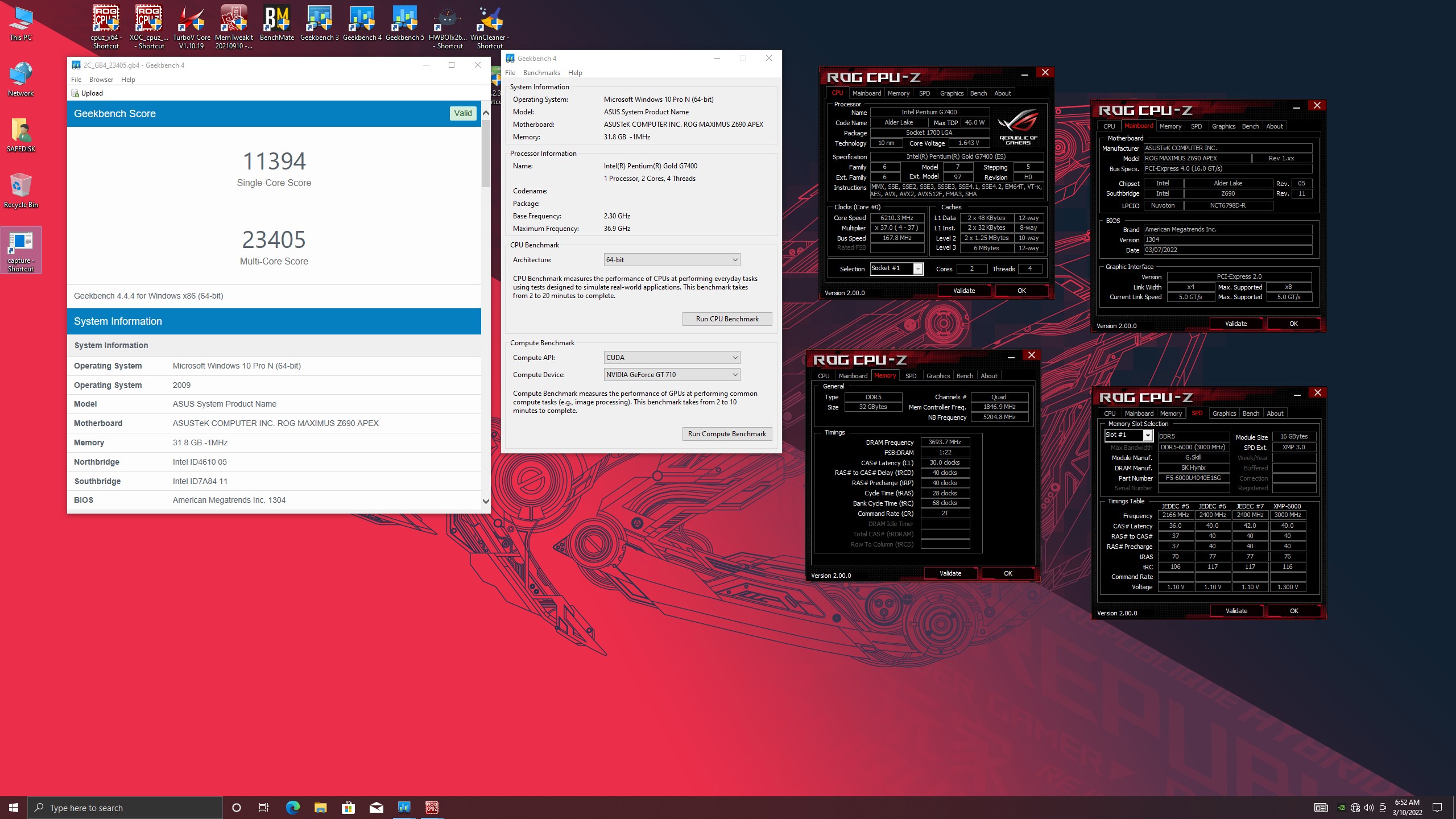Open Recycle Bin icon
This screenshot has width=1456, height=819.
(x=20, y=191)
